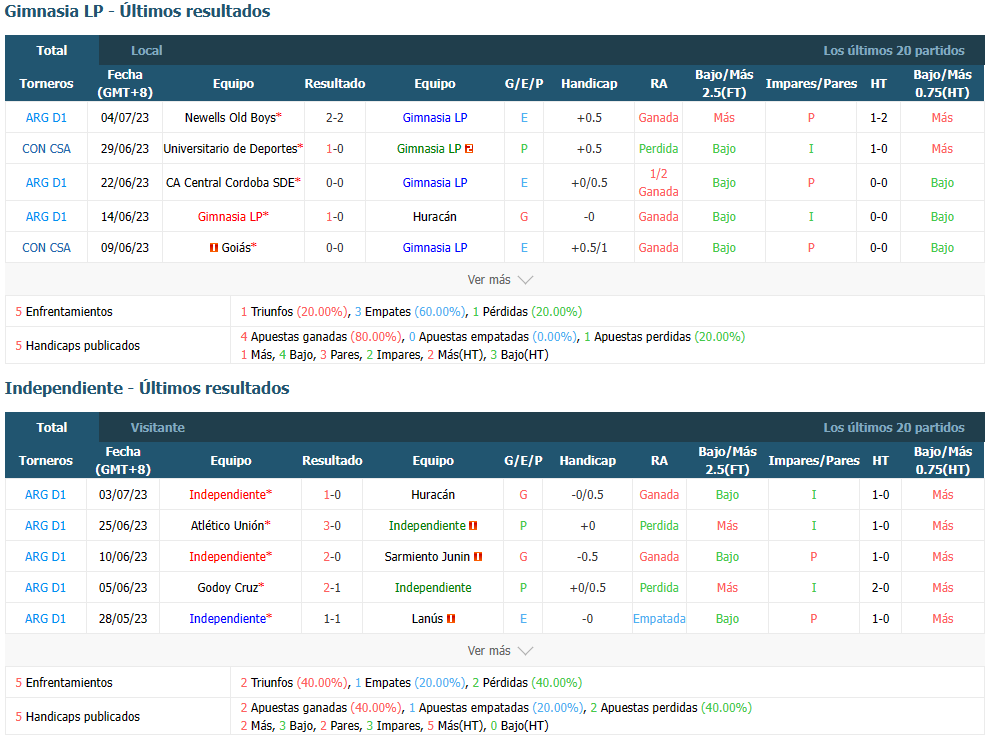This screenshot has width=989, height=740.
Task: Open ARG D1 link for 14/06/23 match
Action: [46, 217]
